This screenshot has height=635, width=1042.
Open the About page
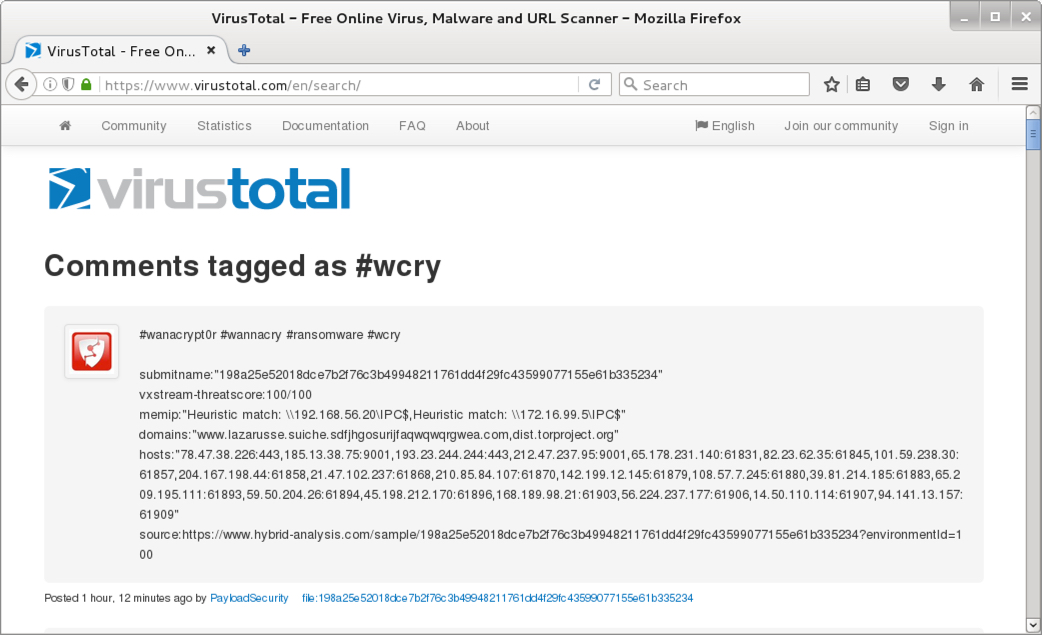[x=472, y=126]
